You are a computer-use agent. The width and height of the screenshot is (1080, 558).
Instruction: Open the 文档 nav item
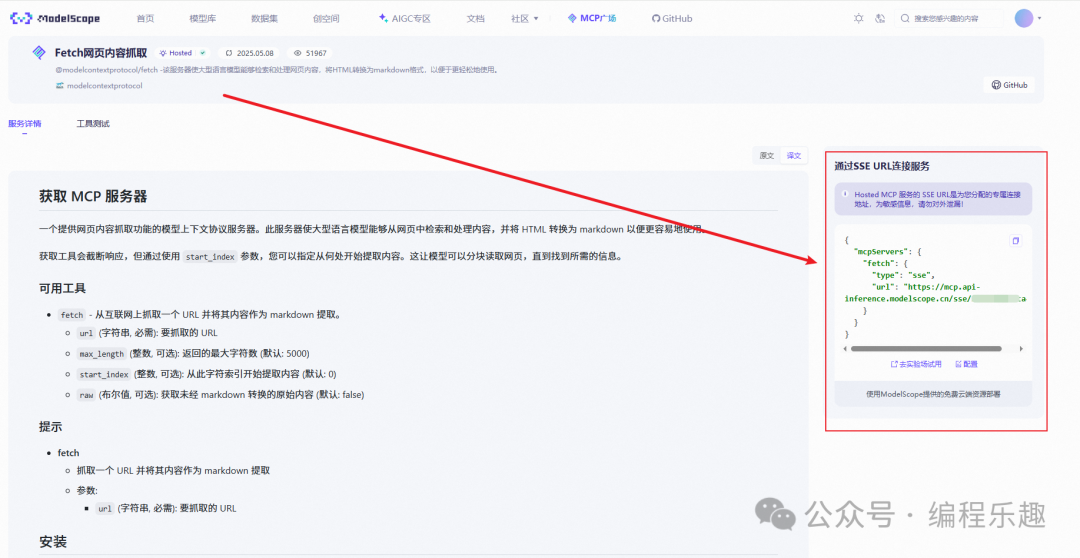pos(475,19)
